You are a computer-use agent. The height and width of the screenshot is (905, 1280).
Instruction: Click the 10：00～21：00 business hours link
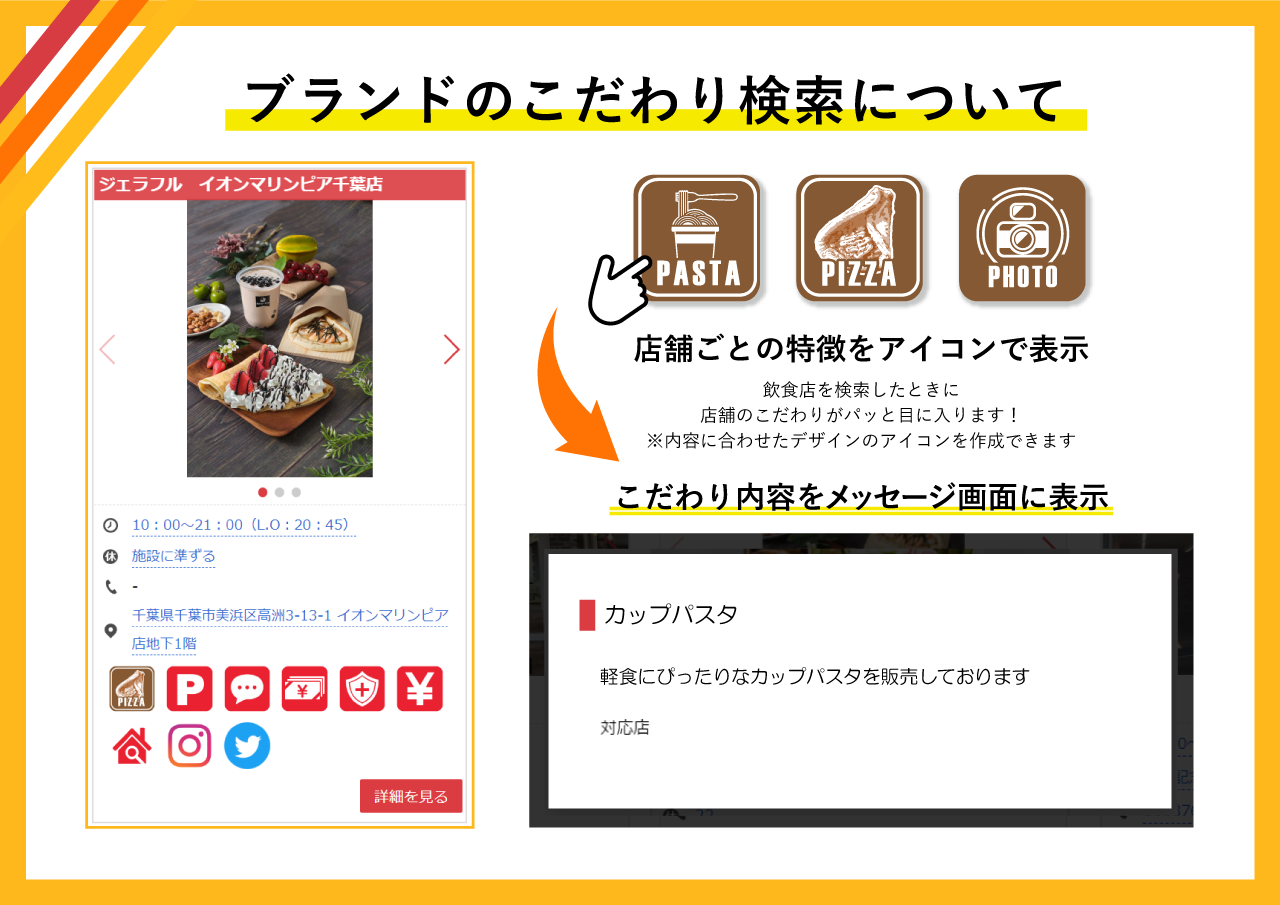click(x=243, y=525)
